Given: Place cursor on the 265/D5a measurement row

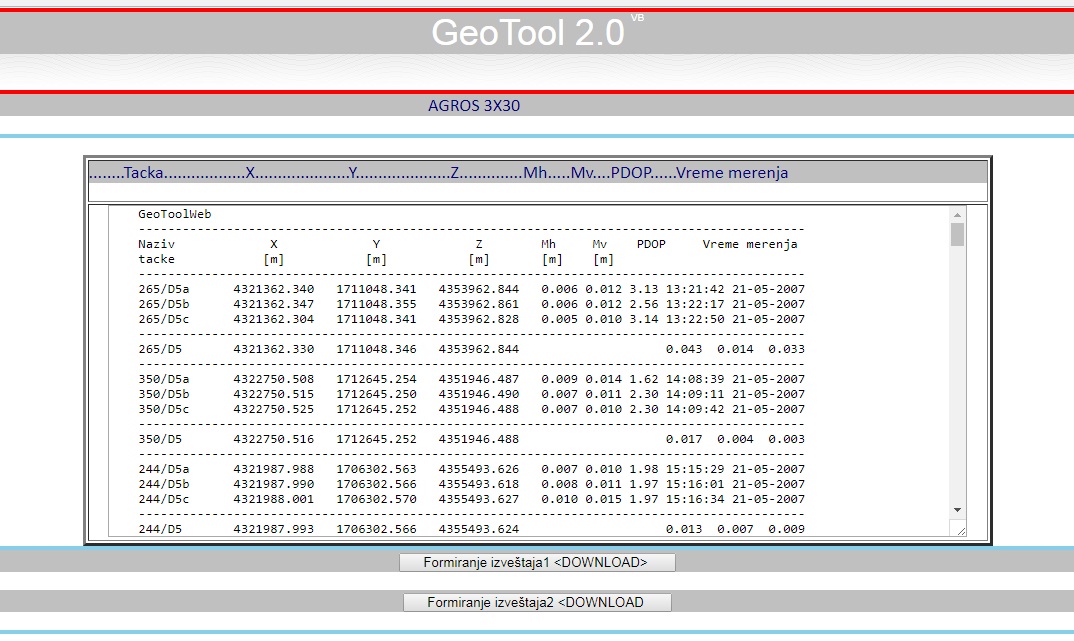Looking at the screenshot, I should tap(471, 289).
